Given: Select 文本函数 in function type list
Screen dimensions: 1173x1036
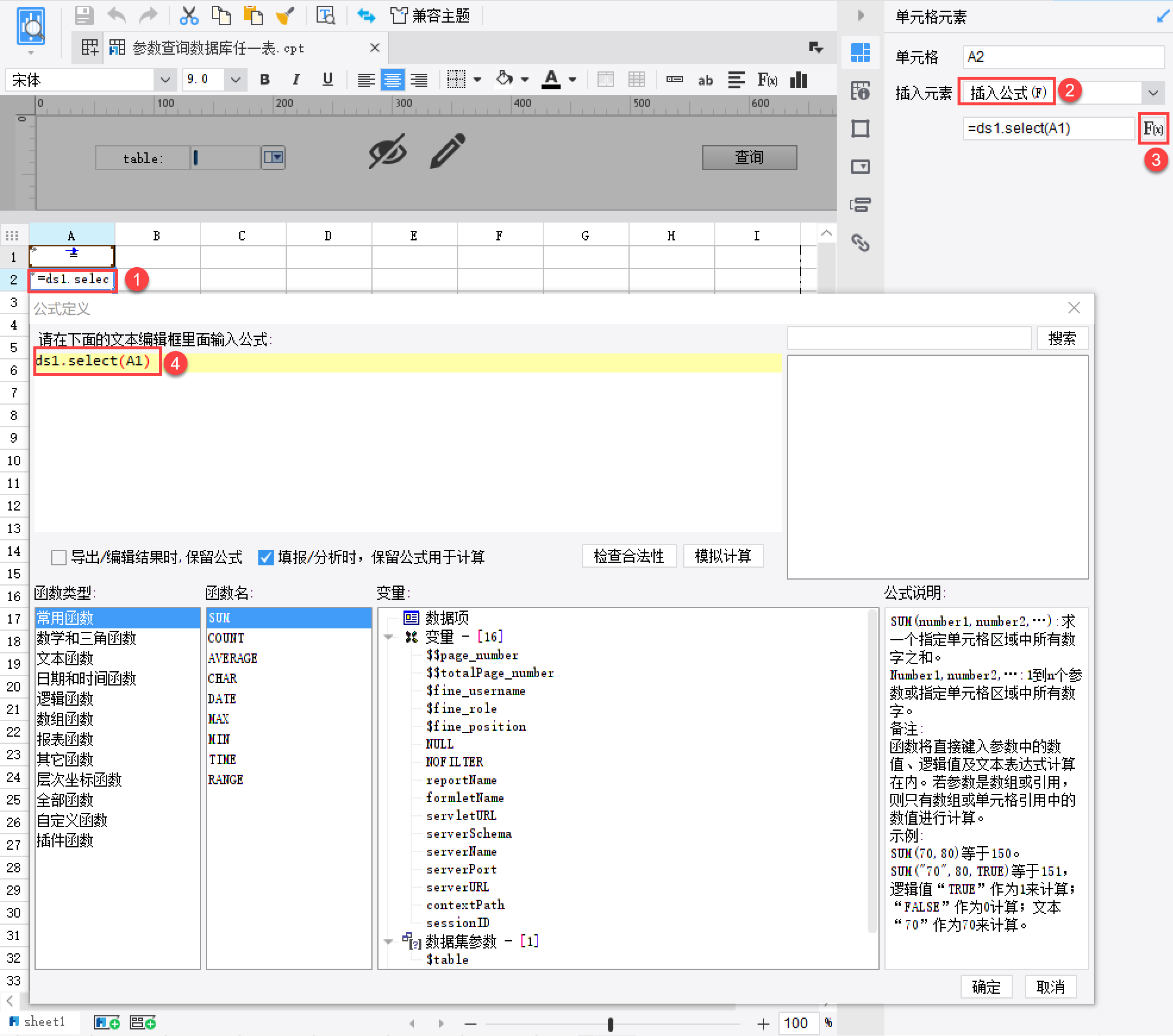Looking at the screenshot, I should coord(65,658).
